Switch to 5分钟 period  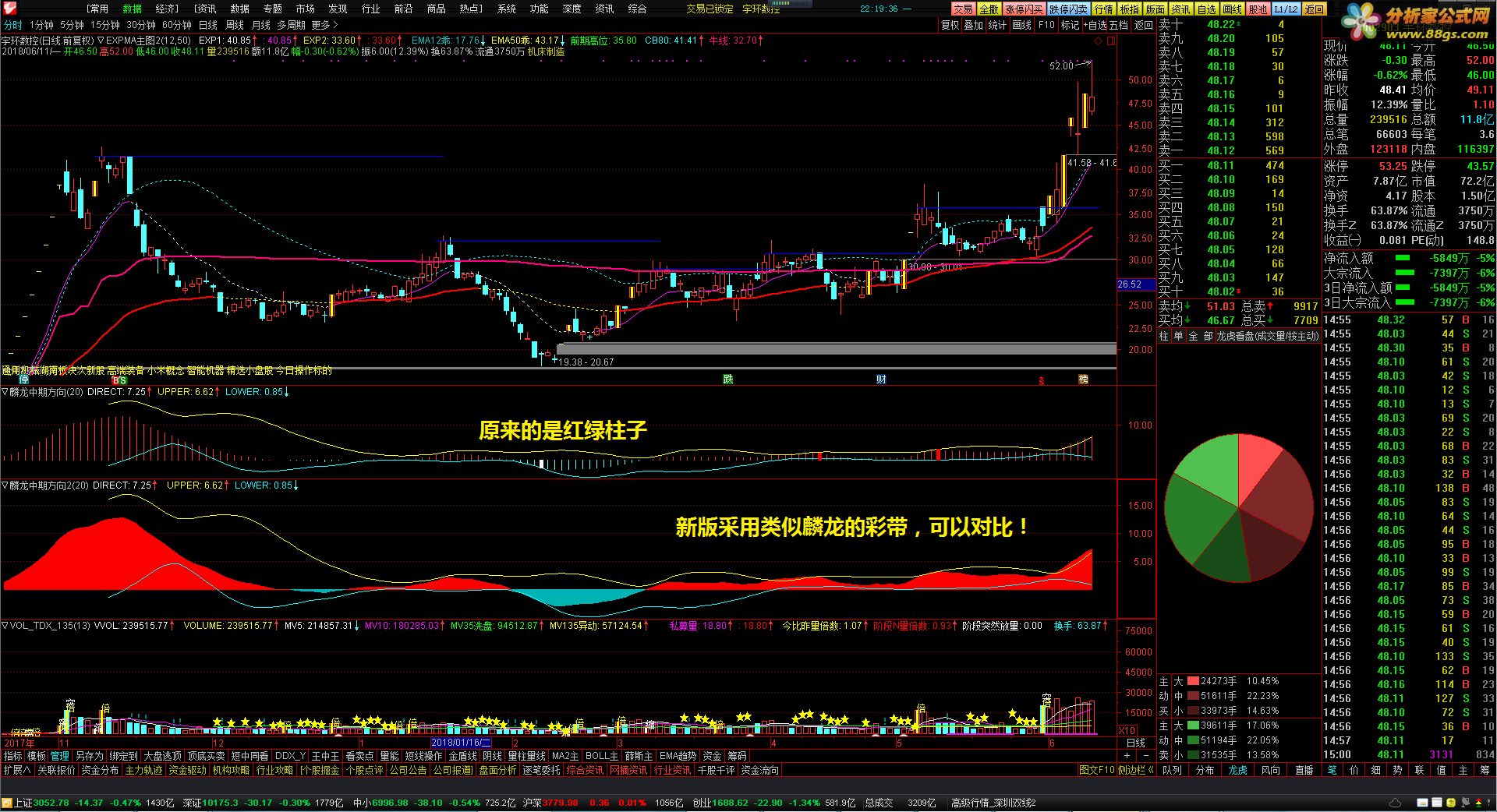[x=72, y=25]
